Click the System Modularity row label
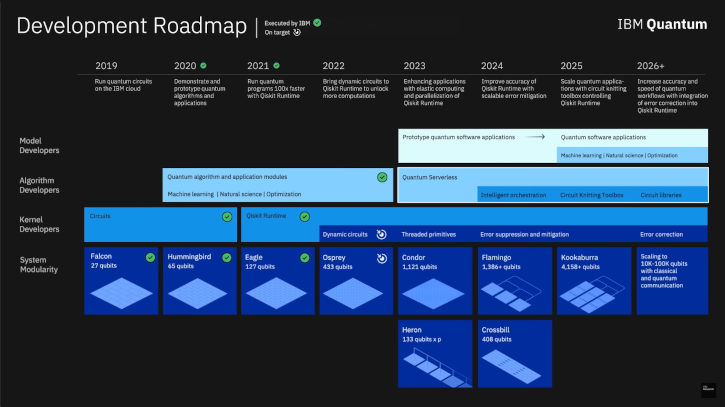The height and width of the screenshot is (407, 725). (39, 265)
